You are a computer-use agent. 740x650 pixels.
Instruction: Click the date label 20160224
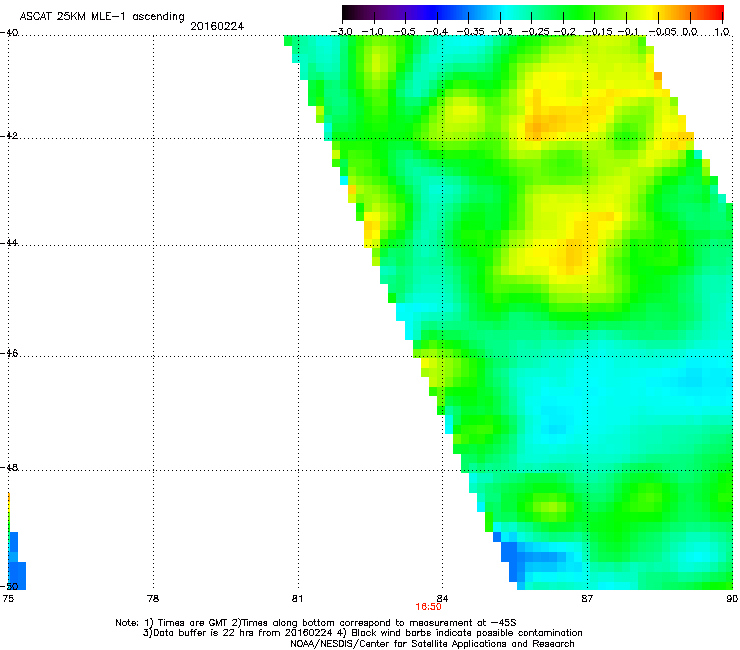217,26
